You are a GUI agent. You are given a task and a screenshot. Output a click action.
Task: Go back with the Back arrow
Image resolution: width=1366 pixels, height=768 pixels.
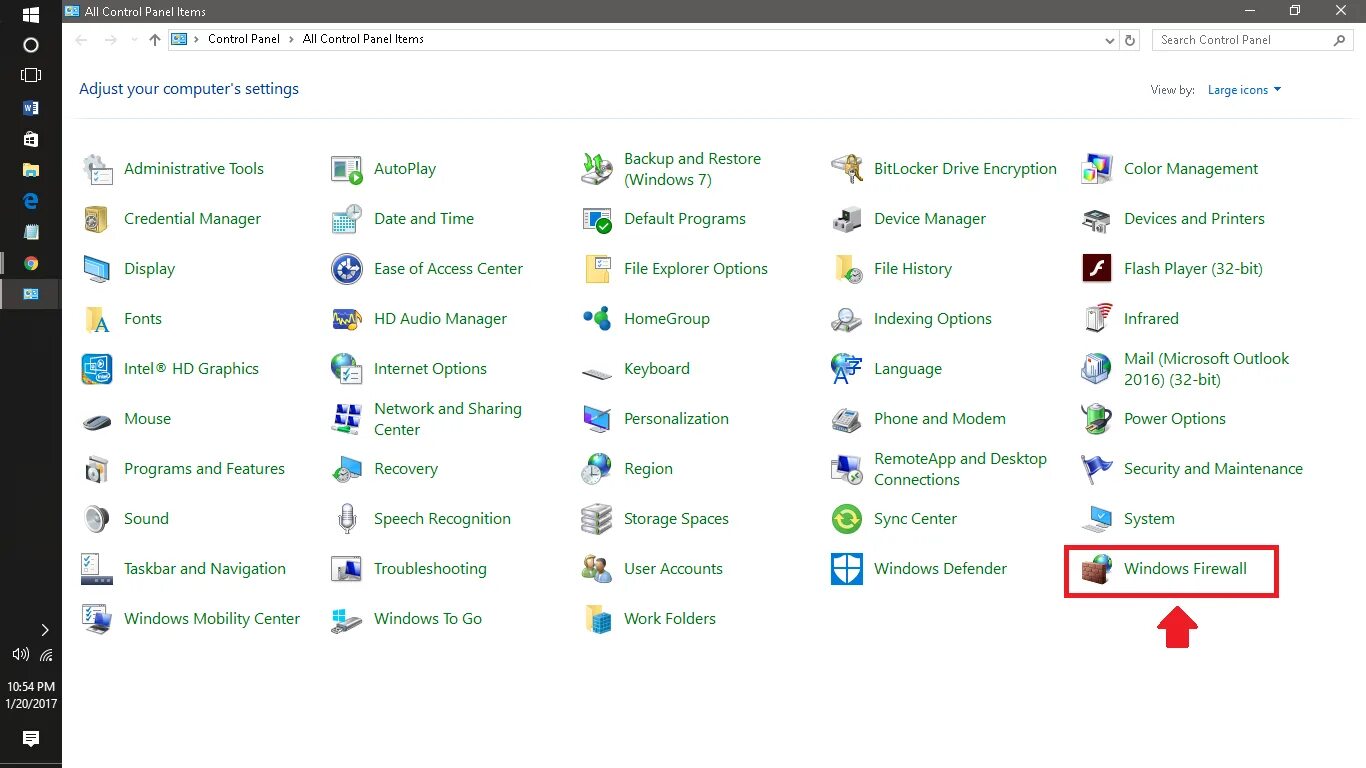[81, 40]
